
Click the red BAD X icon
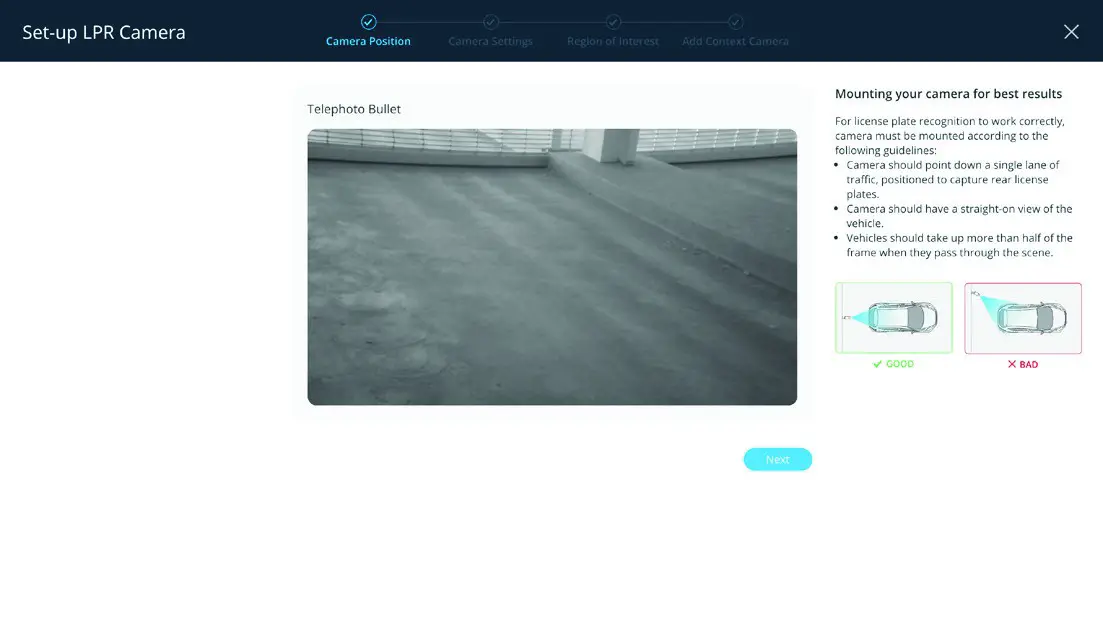[1011, 364]
